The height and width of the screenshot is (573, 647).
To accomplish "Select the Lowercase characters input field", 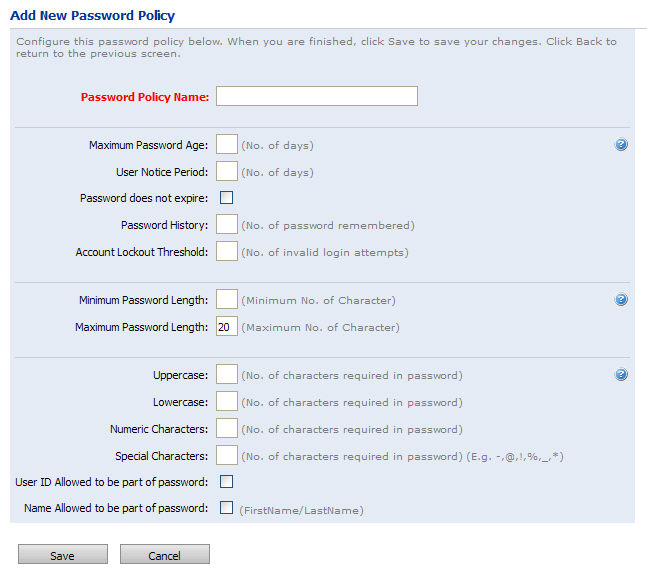I will point(226,402).
